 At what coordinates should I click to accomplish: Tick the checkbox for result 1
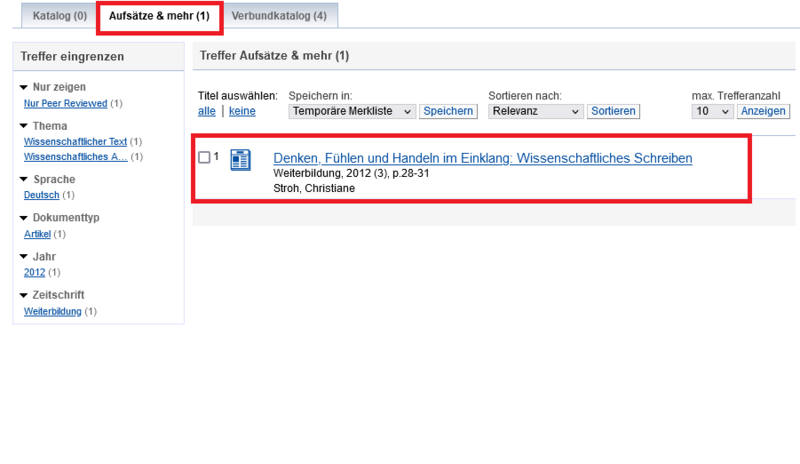click(204, 158)
